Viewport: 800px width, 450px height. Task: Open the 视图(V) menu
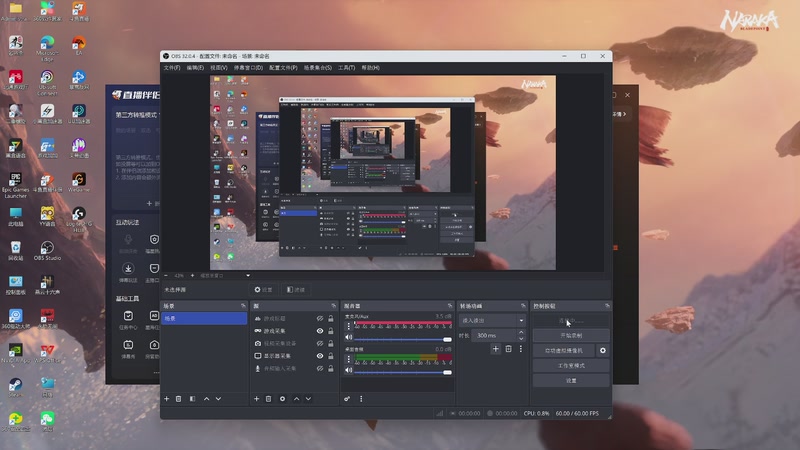point(219,68)
